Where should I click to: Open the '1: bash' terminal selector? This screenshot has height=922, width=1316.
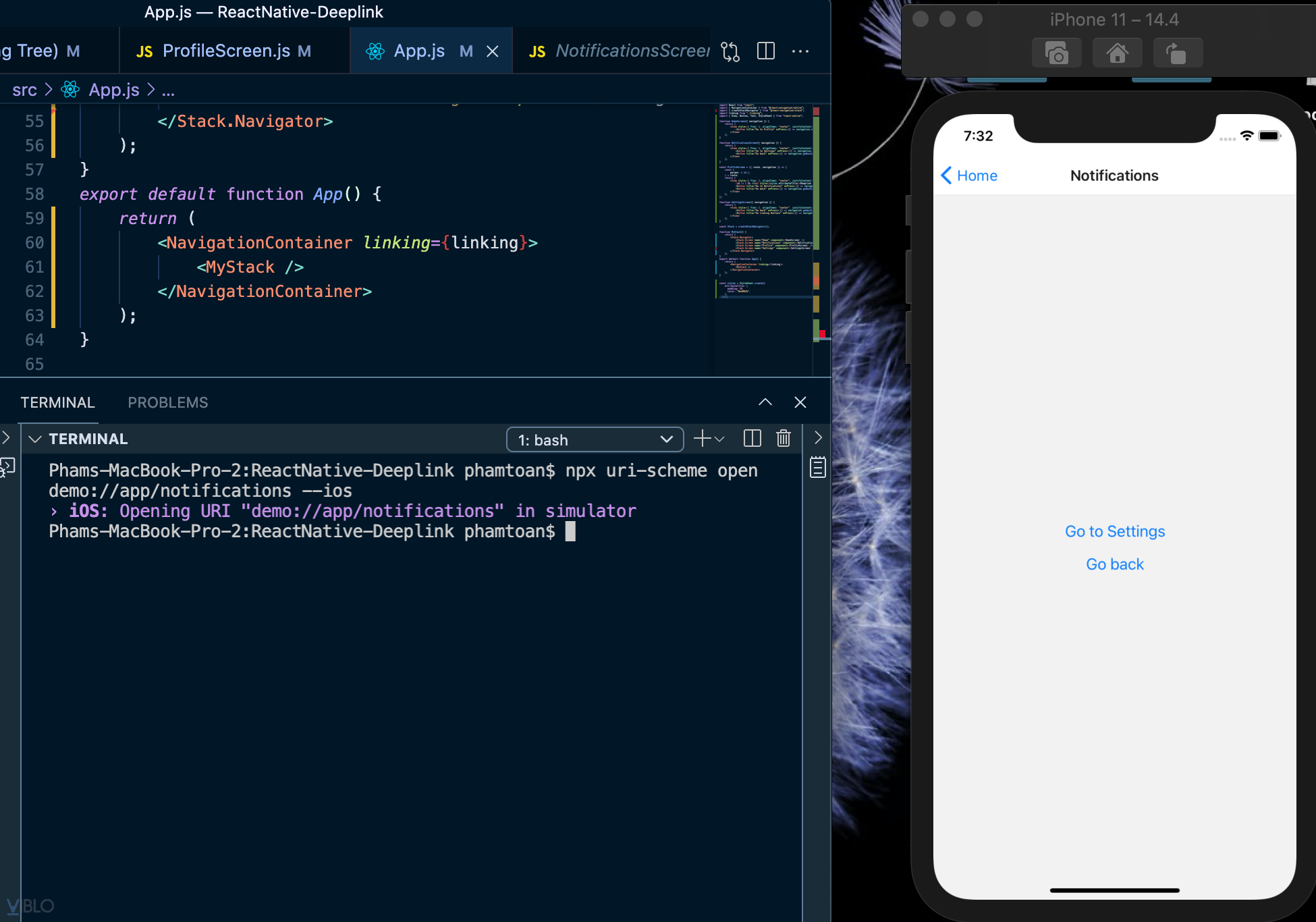tap(594, 439)
